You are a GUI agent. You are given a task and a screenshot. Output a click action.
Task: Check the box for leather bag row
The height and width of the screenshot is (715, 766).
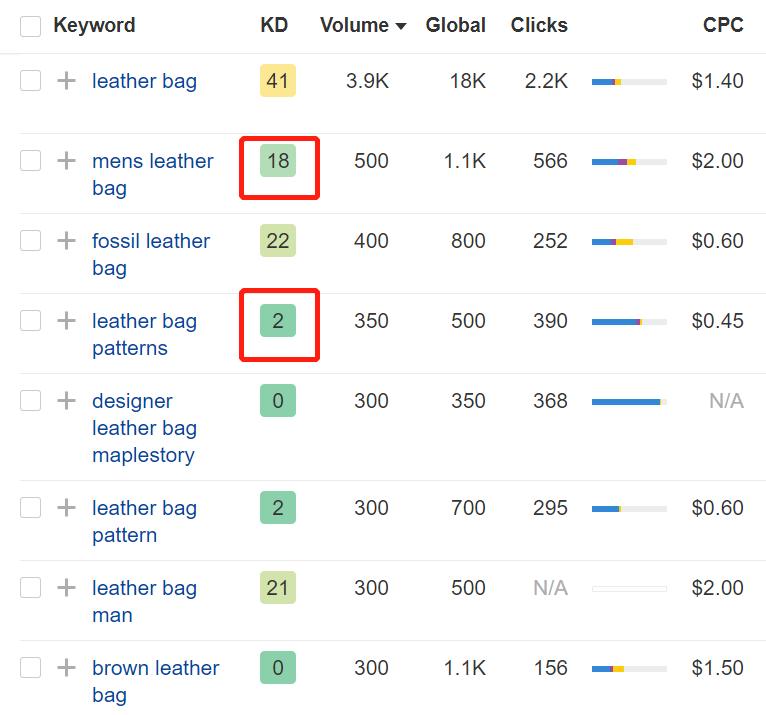click(31, 81)
